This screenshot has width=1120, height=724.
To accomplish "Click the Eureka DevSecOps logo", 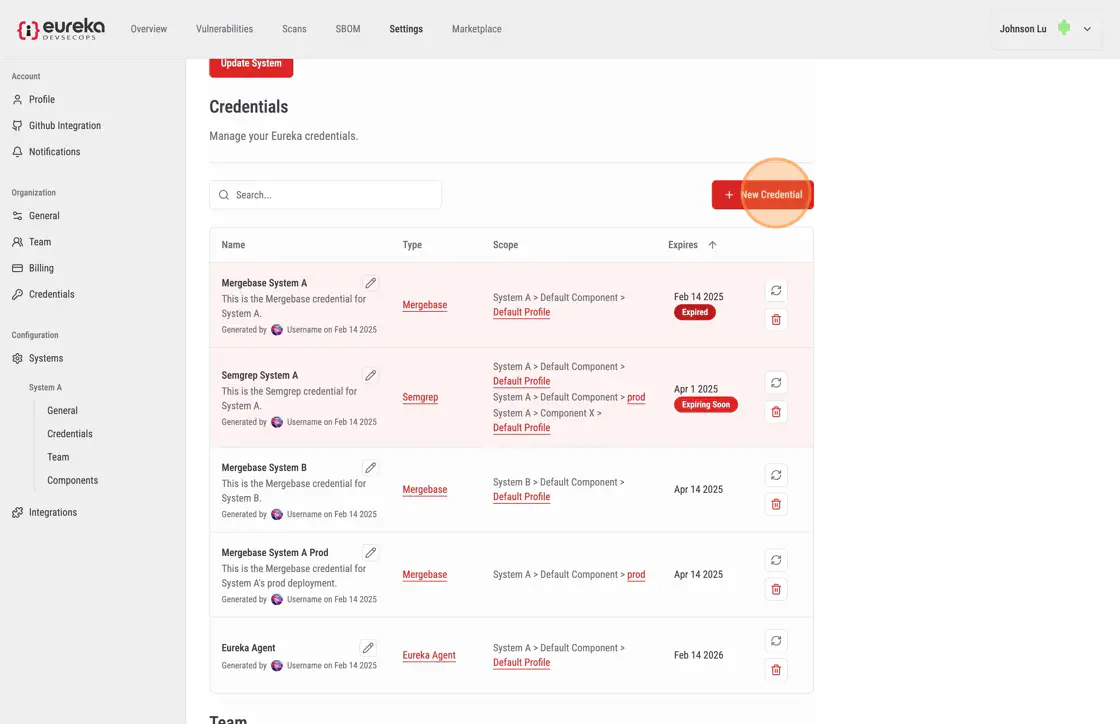I will click(x=61, y=29).
